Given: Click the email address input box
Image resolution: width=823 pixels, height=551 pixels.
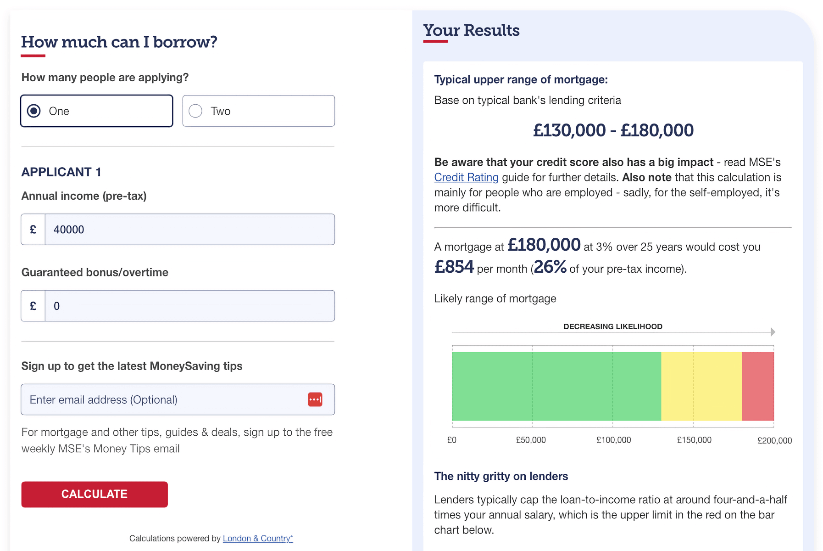Looking at the screenshot, I should 165,400.
